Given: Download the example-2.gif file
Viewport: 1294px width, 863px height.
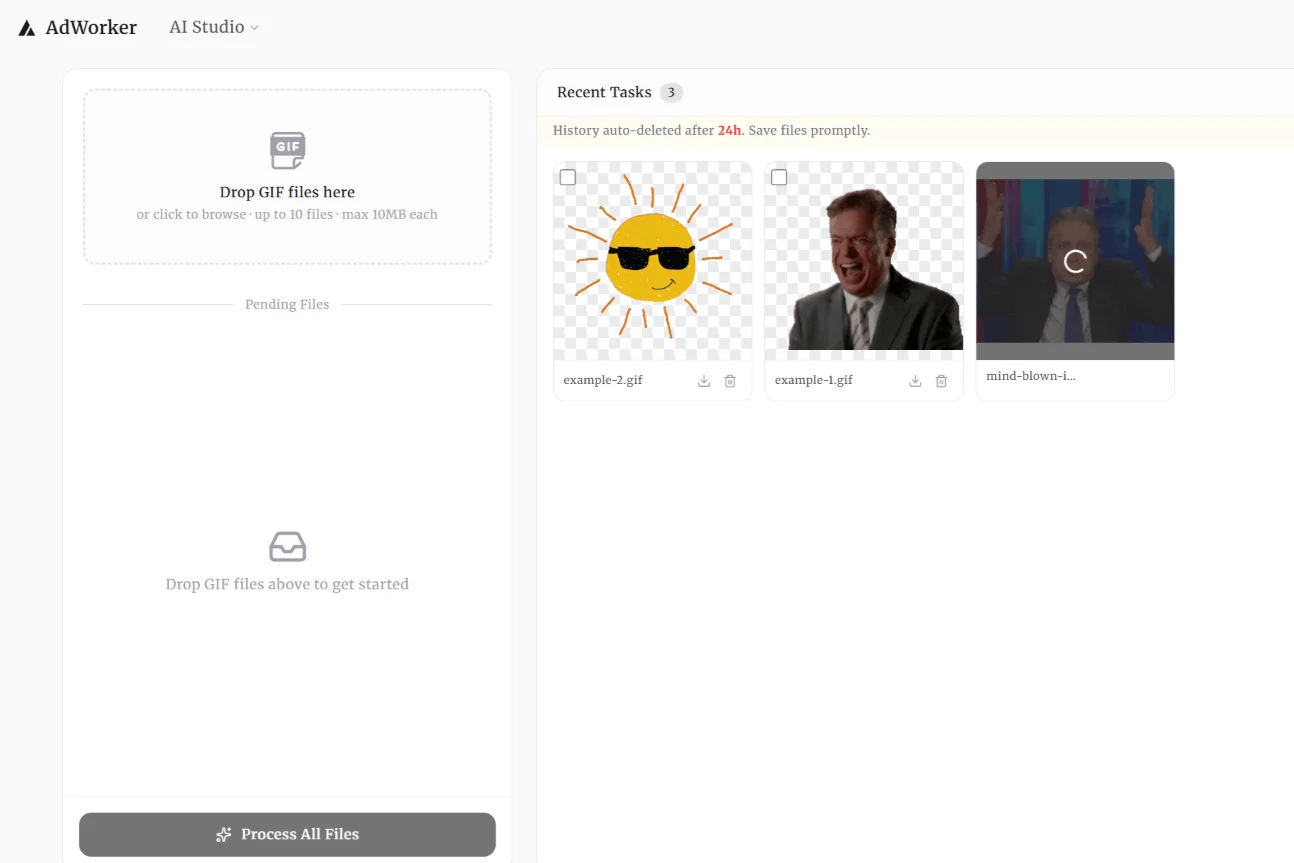Looking at the screenshot, I should (704, 381).
